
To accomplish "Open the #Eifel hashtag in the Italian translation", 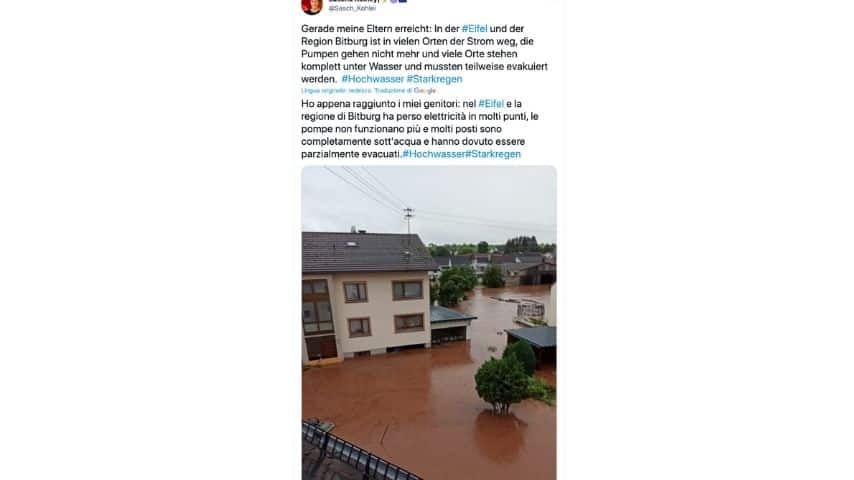I will point(491,104).
